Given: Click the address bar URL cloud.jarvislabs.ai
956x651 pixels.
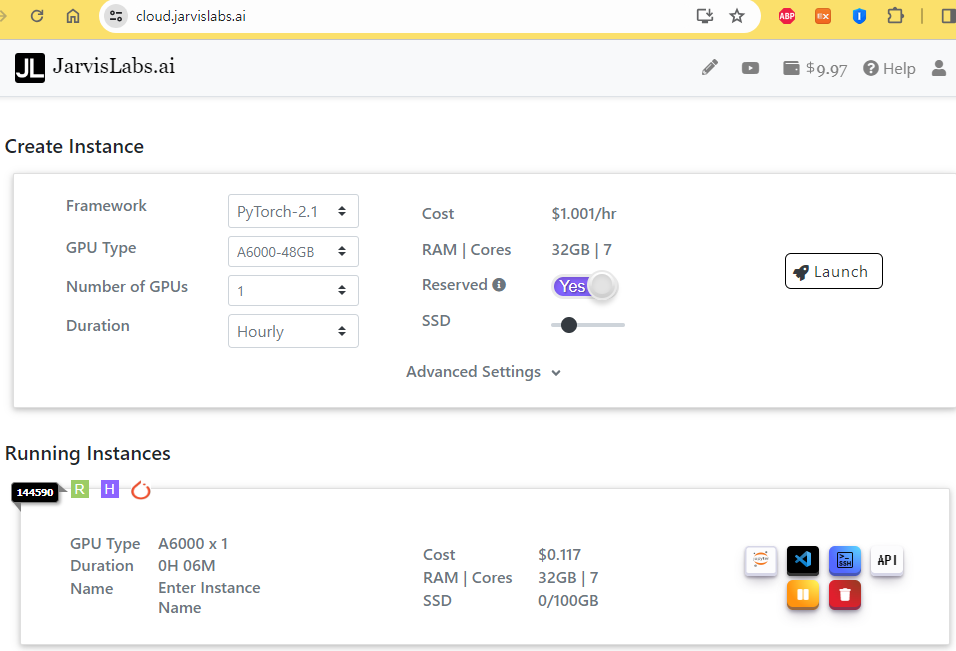Looking at the screenshot, I should click(x=191, y=16).
